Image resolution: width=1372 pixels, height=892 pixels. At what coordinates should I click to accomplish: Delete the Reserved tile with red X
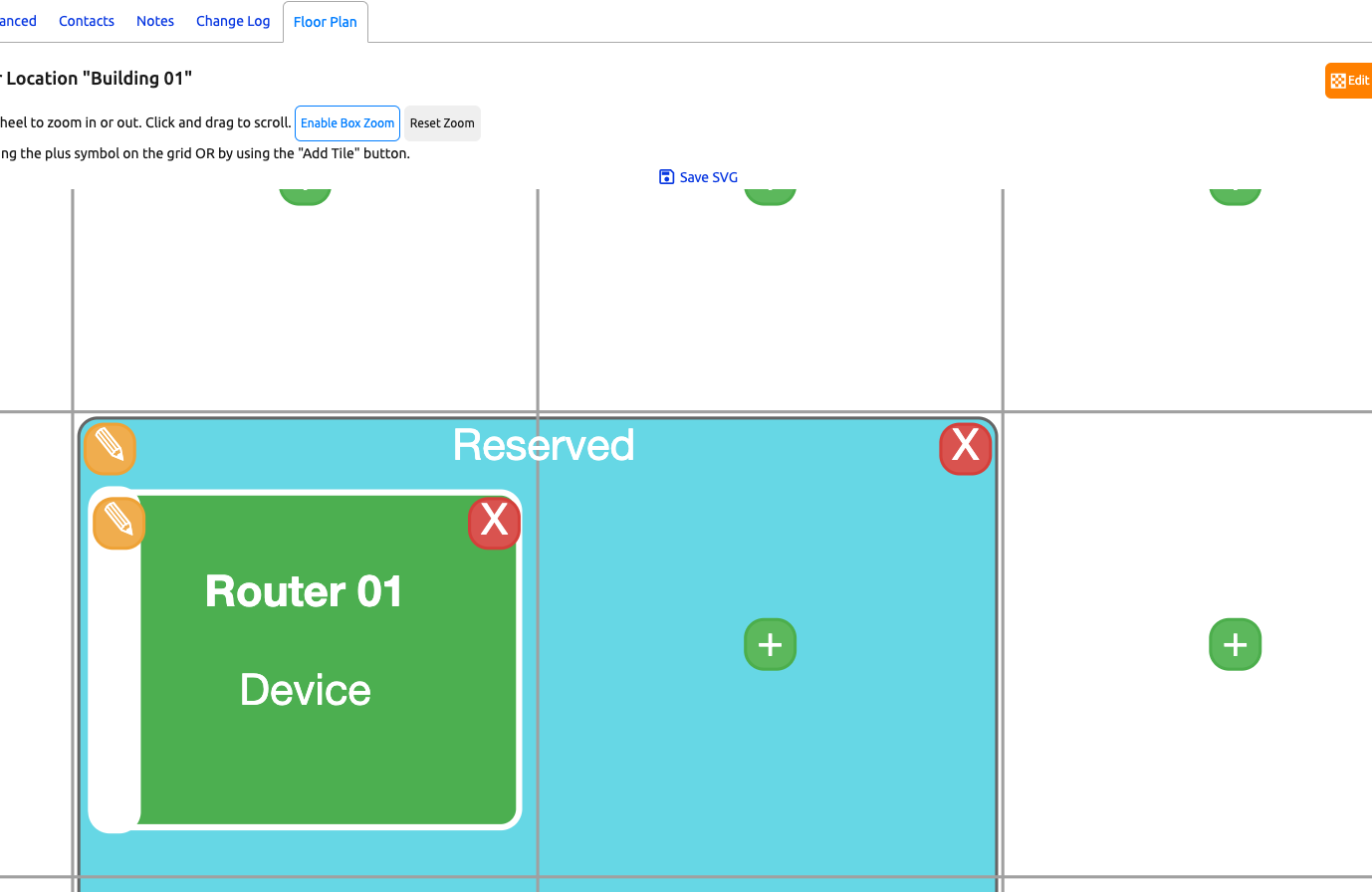(965, 448)
